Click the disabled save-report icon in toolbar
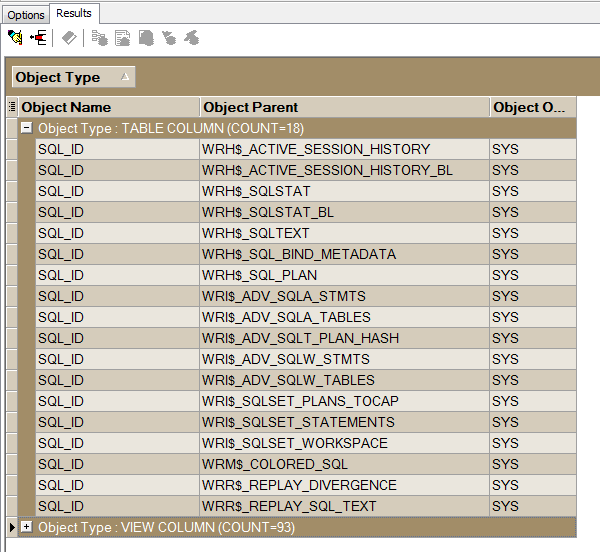 pyautogui.click(x=122, y=38)
